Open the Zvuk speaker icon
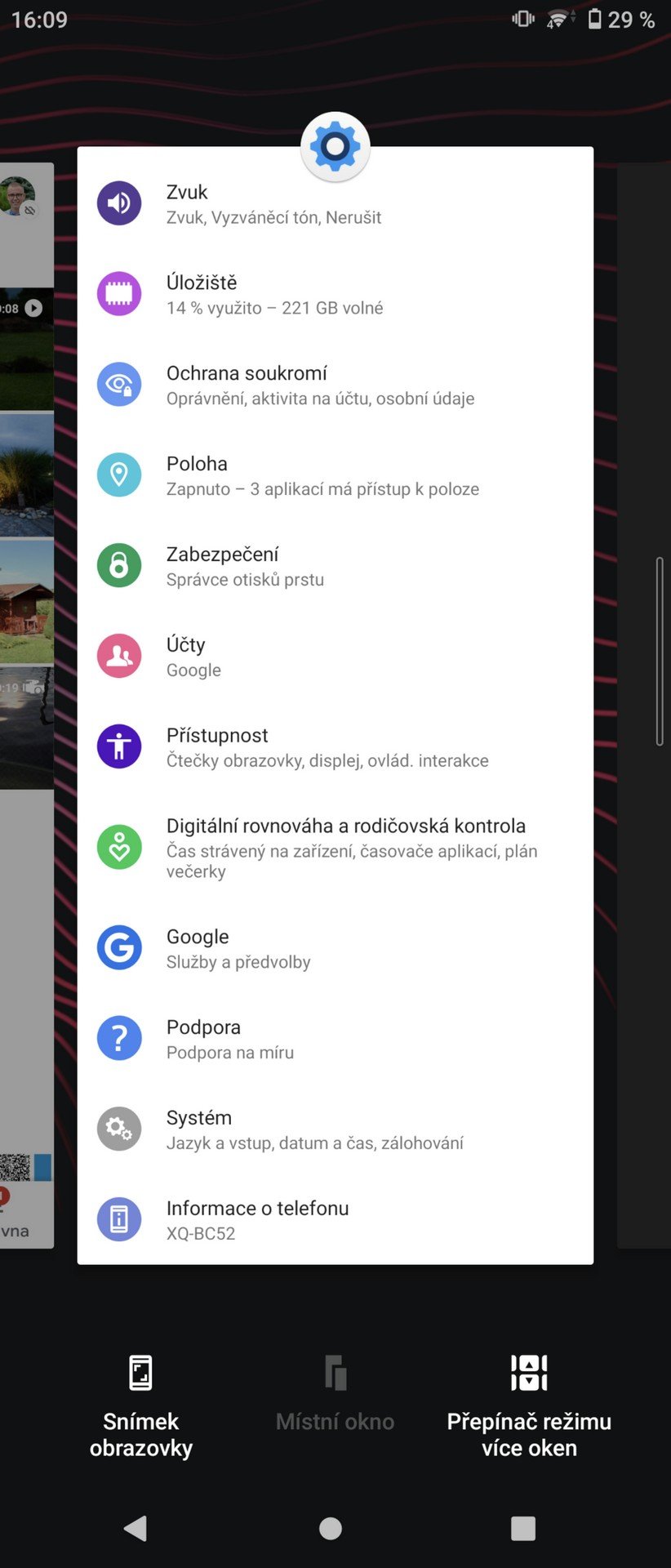This screenshot has height=1568, width=671. coord(119,203)
